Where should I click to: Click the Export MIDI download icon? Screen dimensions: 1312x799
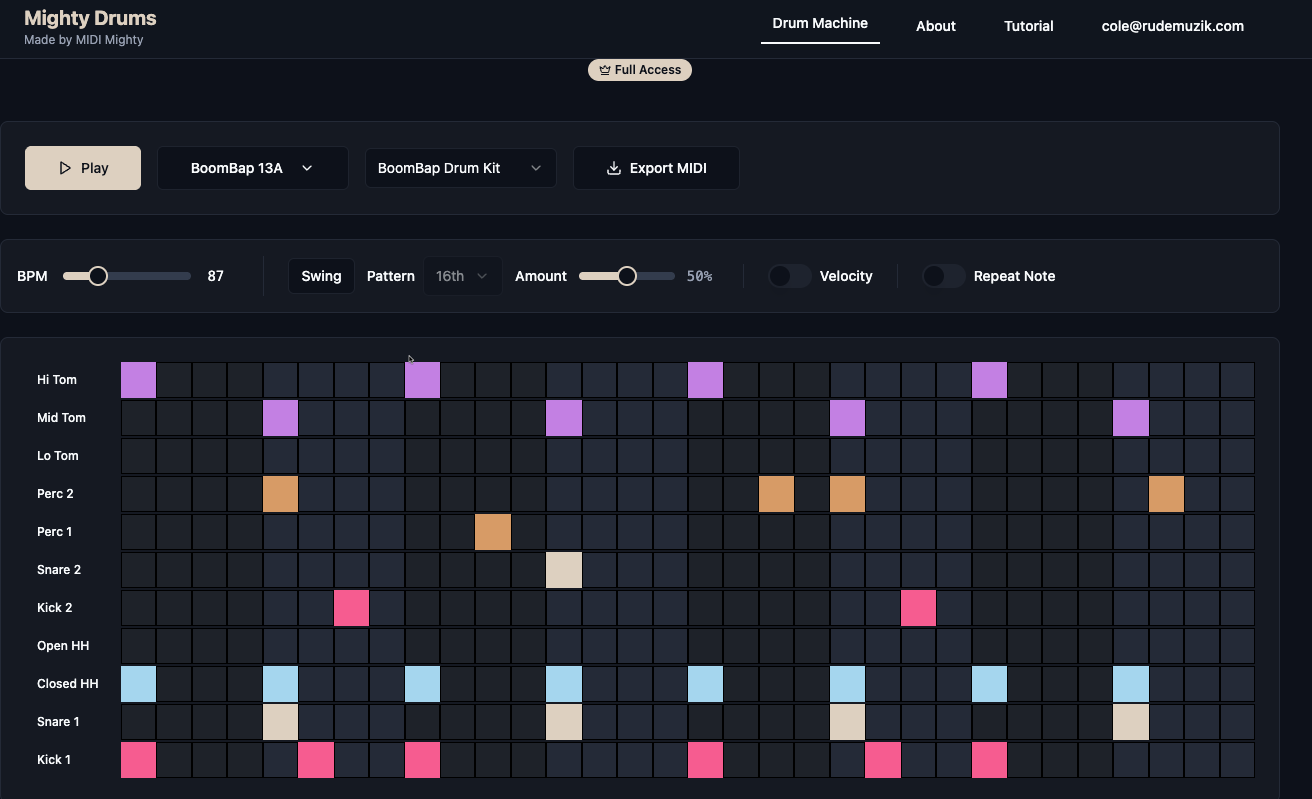(614, 168)
